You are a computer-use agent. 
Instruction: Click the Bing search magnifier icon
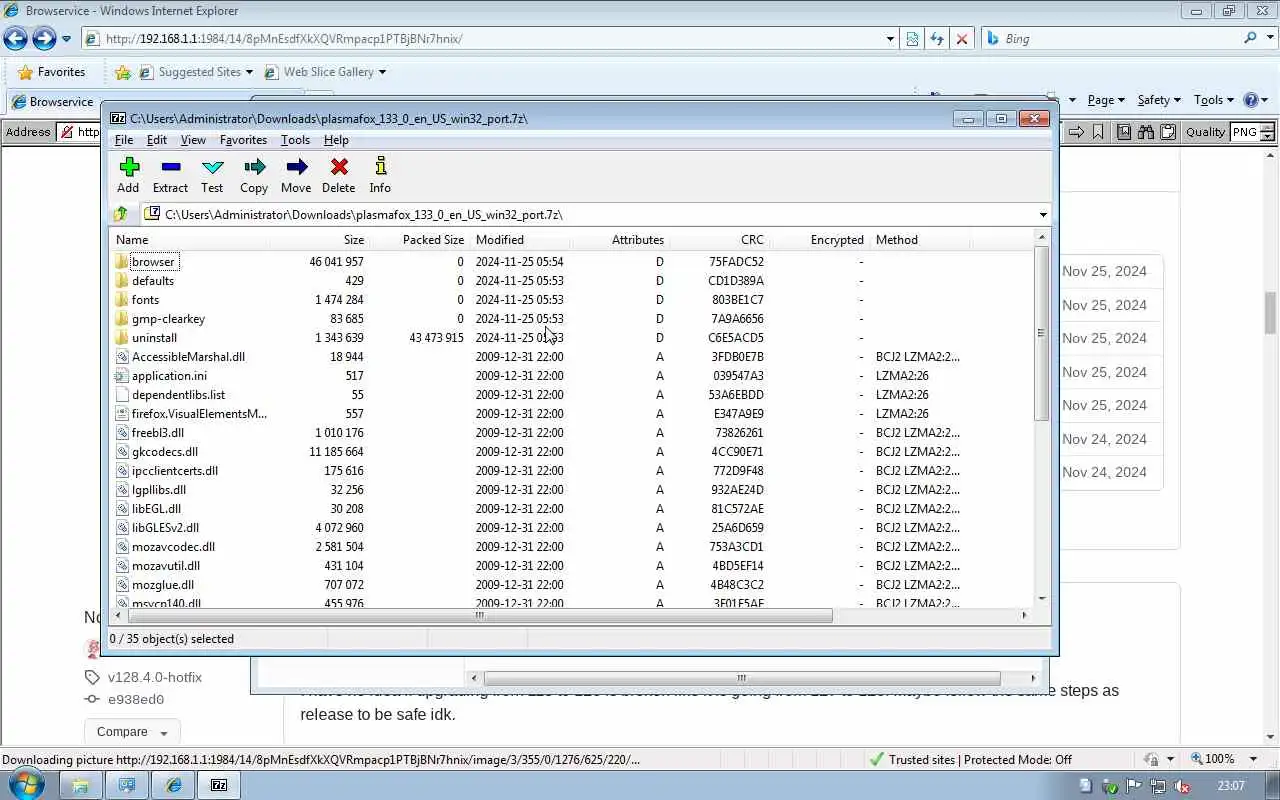pyautogui.click(x=1250, y=38)
